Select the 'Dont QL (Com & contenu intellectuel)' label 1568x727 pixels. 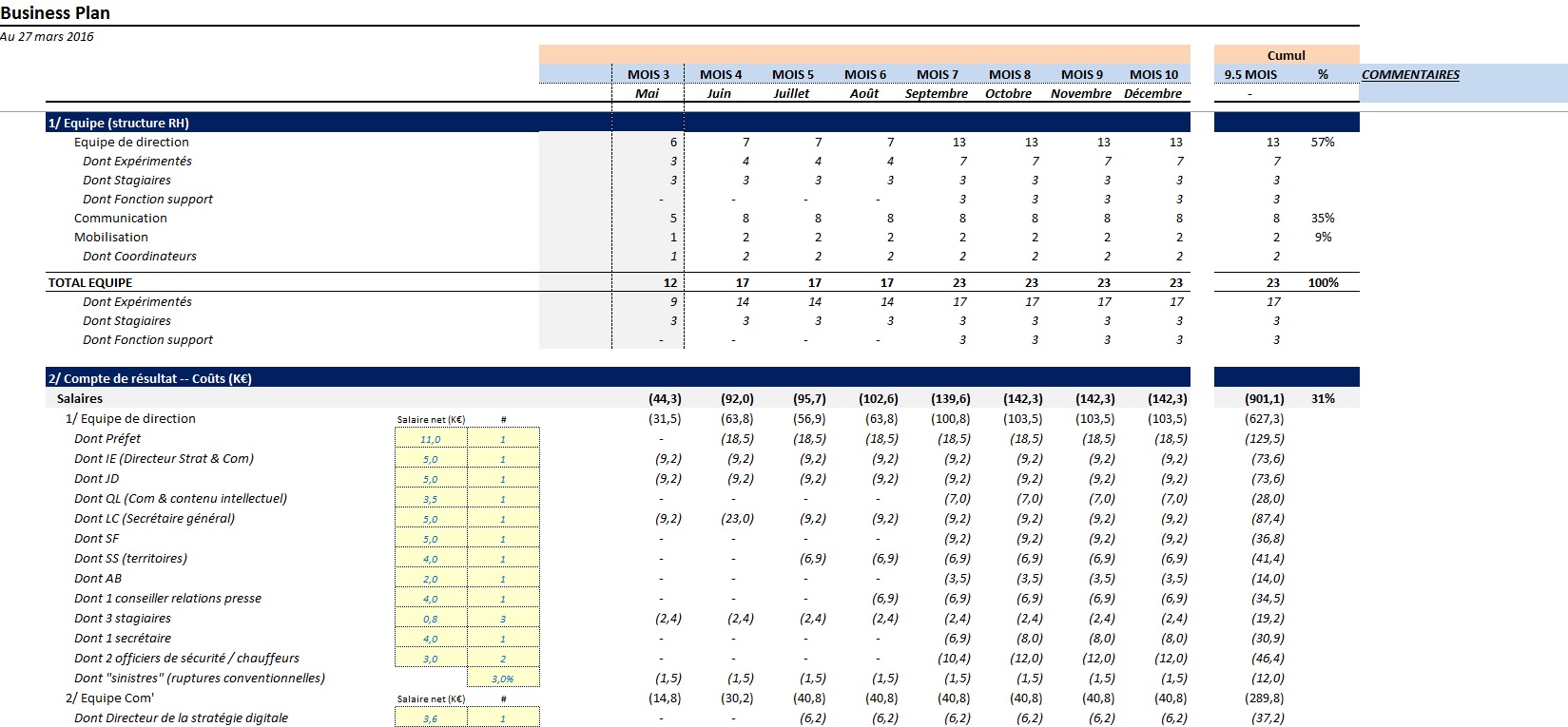[x=180, y=498]
